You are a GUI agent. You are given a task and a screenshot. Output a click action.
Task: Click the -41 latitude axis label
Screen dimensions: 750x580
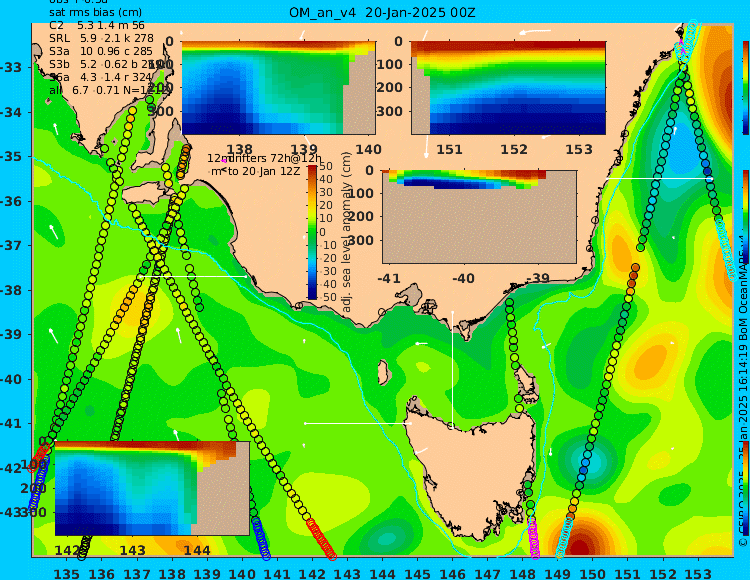click(x=11, y=424)
